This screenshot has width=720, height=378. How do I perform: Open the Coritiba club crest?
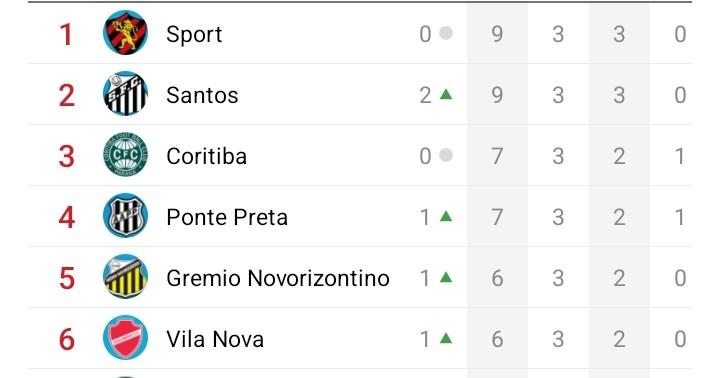[125, 155]
